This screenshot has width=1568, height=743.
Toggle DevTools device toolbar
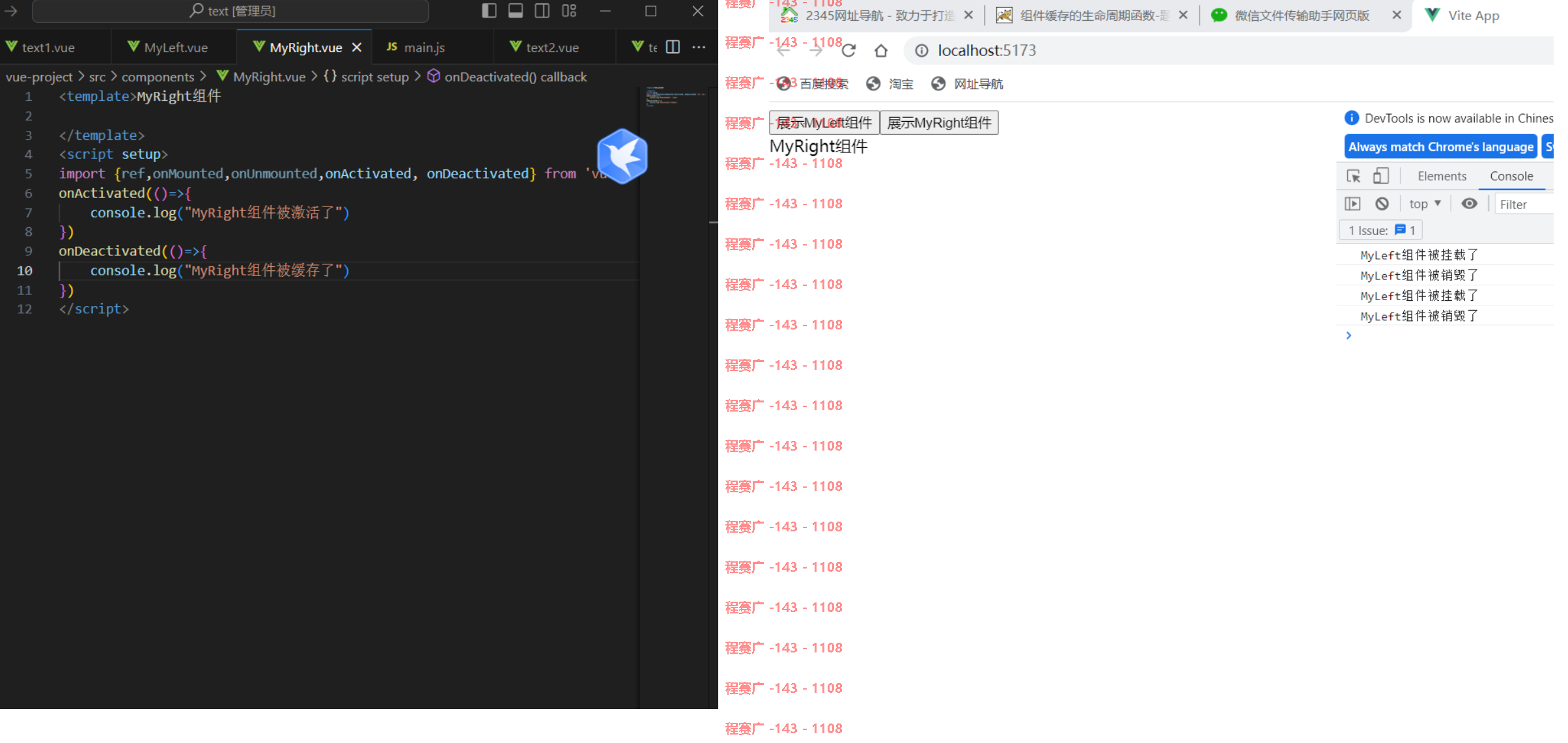click(x=1380, y=176)
